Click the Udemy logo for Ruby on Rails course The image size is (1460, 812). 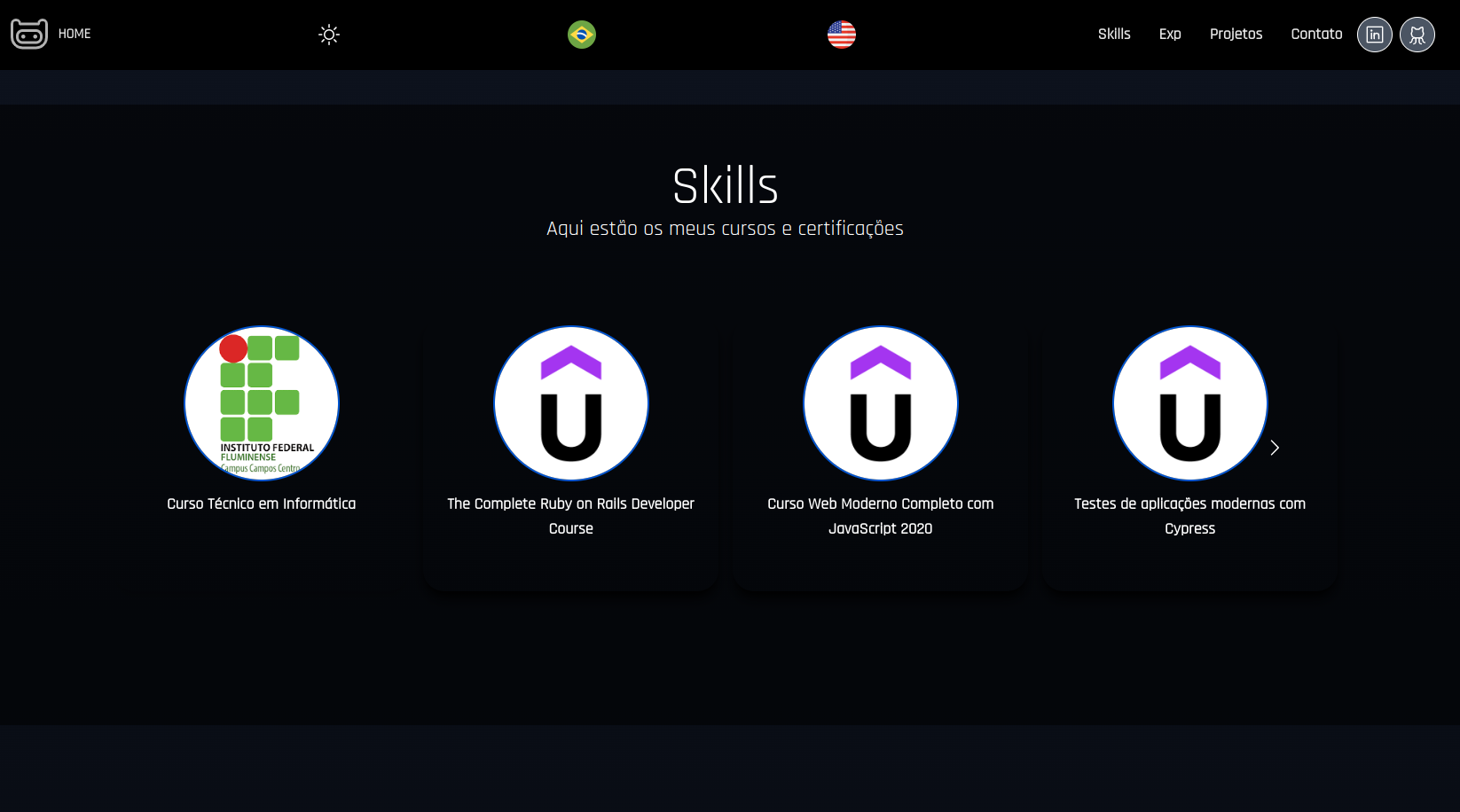coord(571,403)
